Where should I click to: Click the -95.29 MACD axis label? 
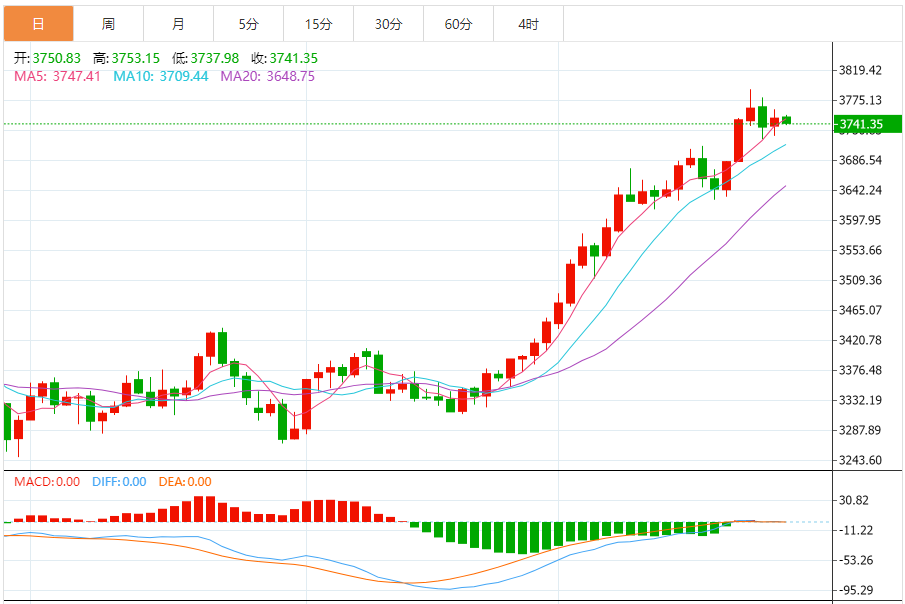click(x=856, y=590)
